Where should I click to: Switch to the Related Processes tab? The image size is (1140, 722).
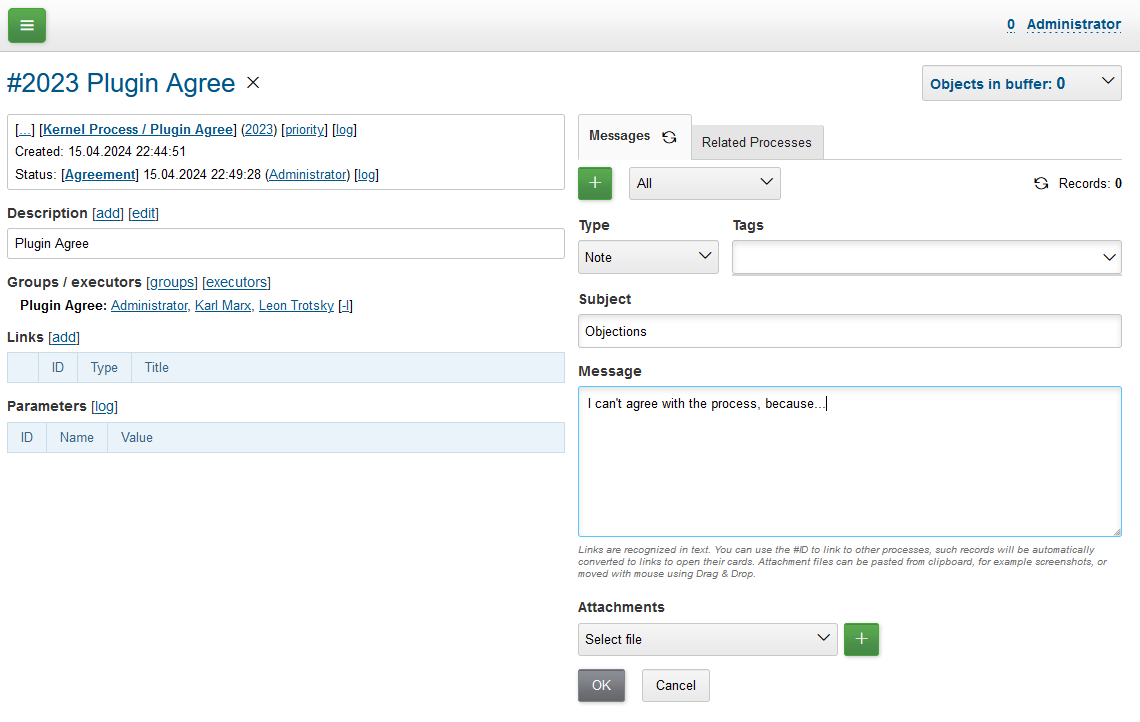[756, 142]
